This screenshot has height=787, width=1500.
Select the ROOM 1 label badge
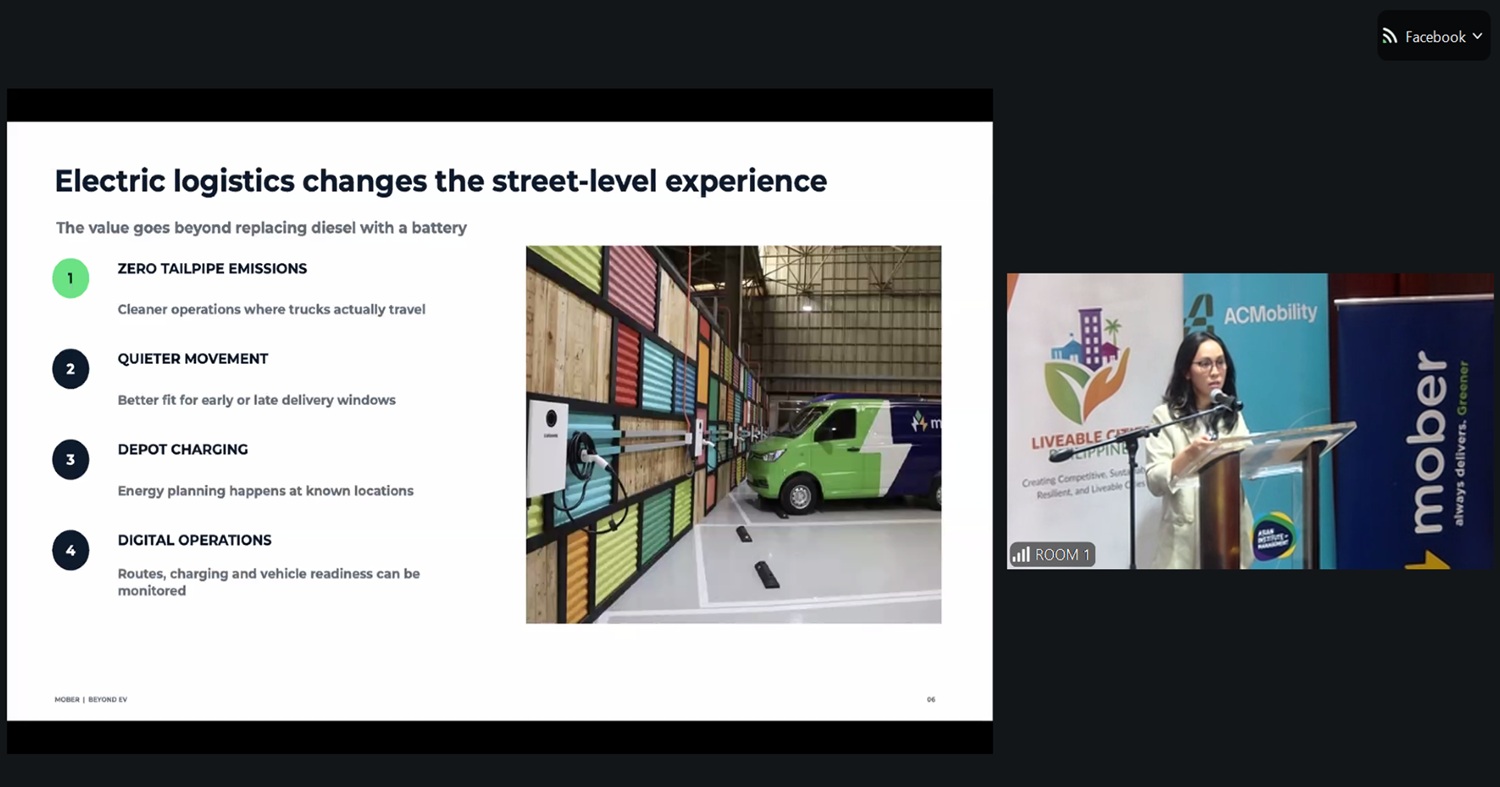point(1052,554)
